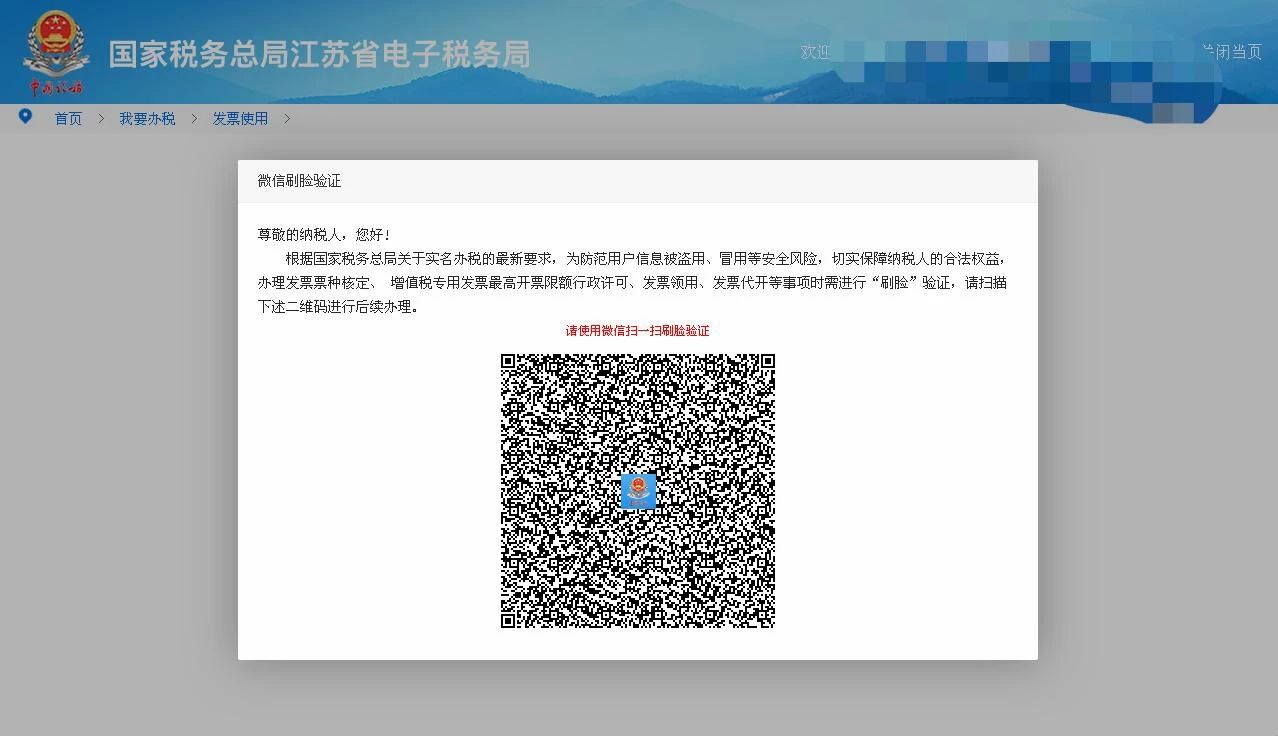The width and height of the screenshot is (1278, 736).
Task: Click the 尊敬的纳税人 greeting line in dialog
Action: pyautogui.click(x=324, y=235)
